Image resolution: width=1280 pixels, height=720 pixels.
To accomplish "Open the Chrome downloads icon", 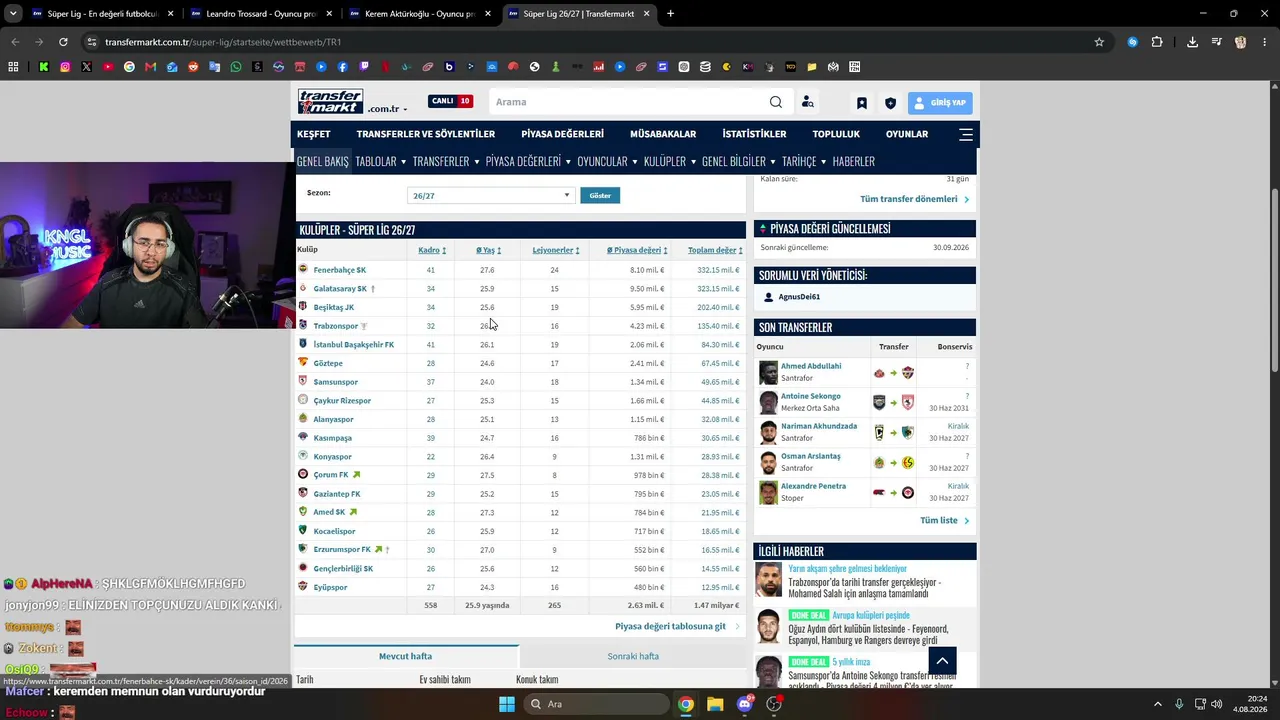I will click(x=1192, y=42).
